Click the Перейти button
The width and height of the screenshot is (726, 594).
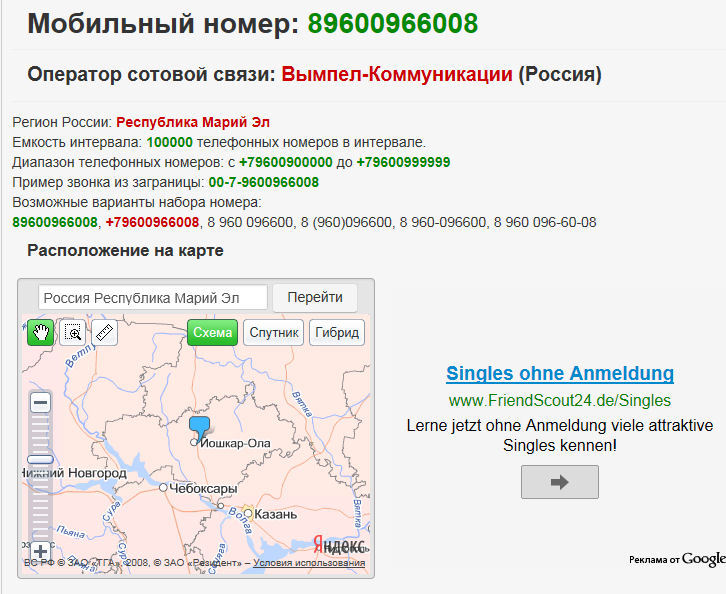pyautogui.click(x=315, y=297)
